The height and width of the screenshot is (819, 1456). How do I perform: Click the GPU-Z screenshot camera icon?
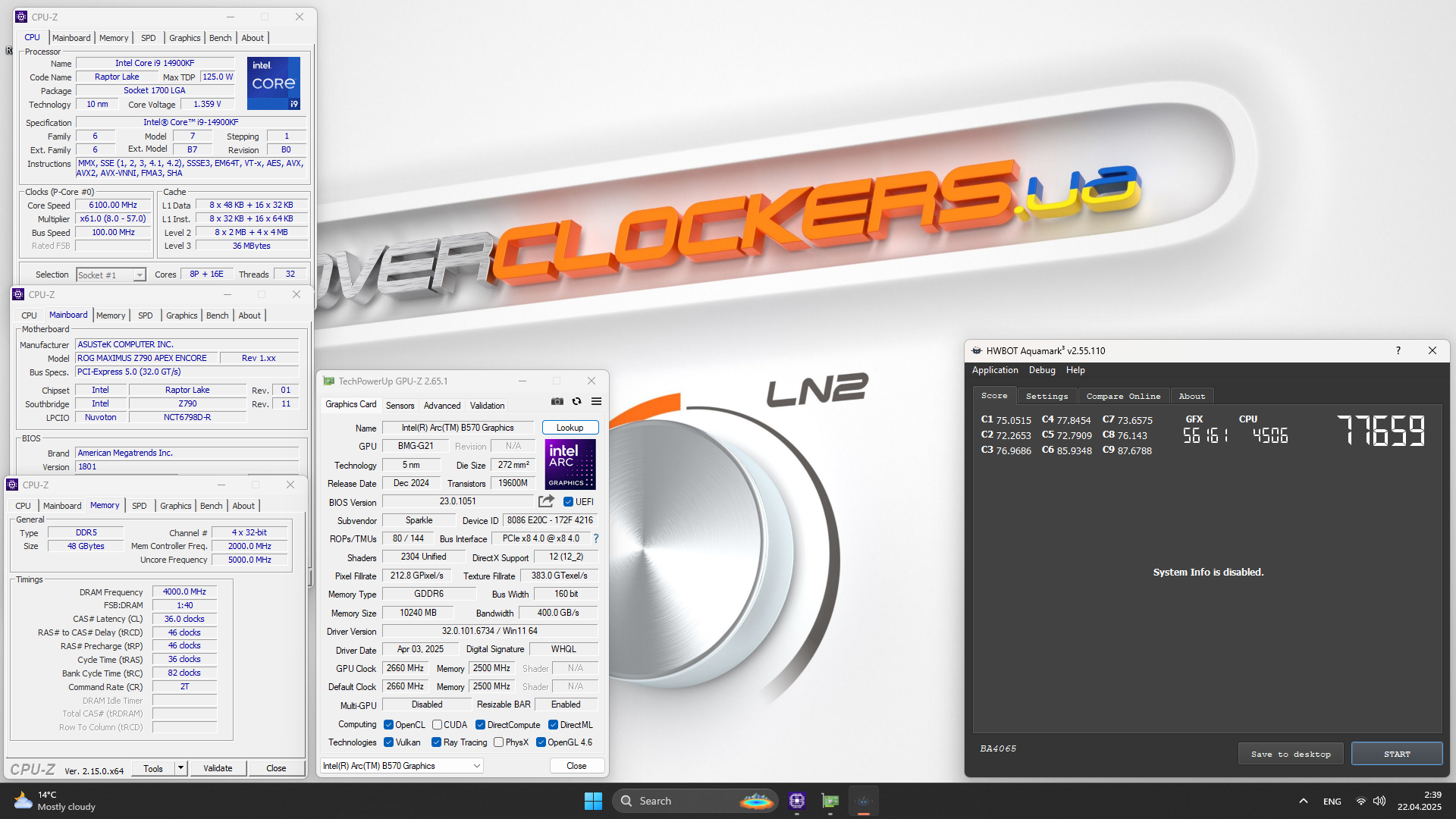click(x=557, y=401)
